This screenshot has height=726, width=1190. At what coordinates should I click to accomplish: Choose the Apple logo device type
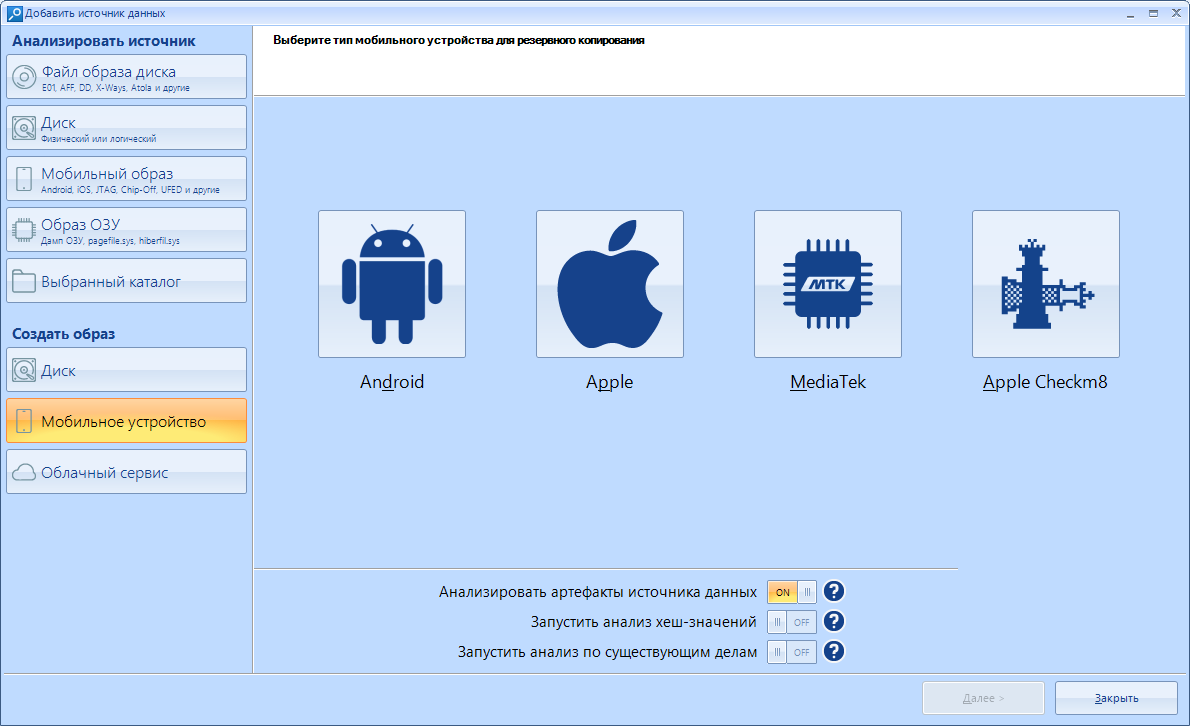[609, 284]
